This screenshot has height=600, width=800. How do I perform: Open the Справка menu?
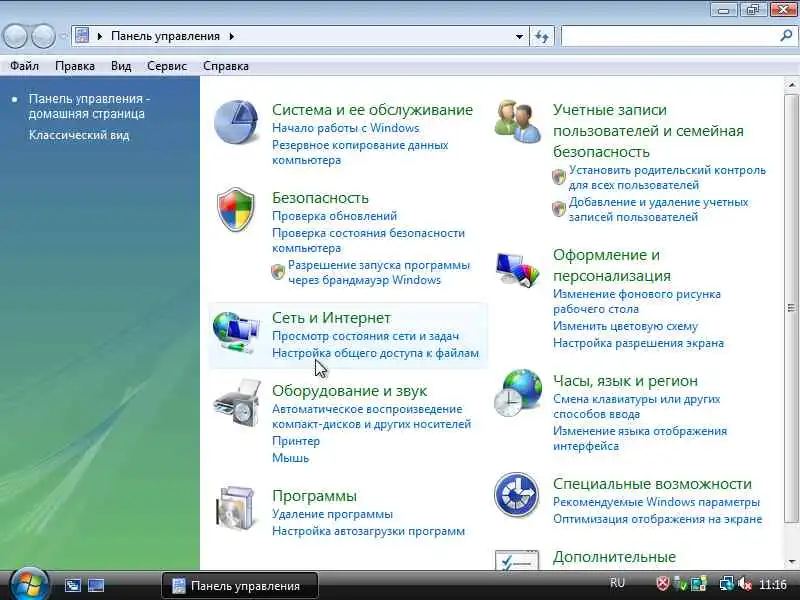[x=226, y=66]
